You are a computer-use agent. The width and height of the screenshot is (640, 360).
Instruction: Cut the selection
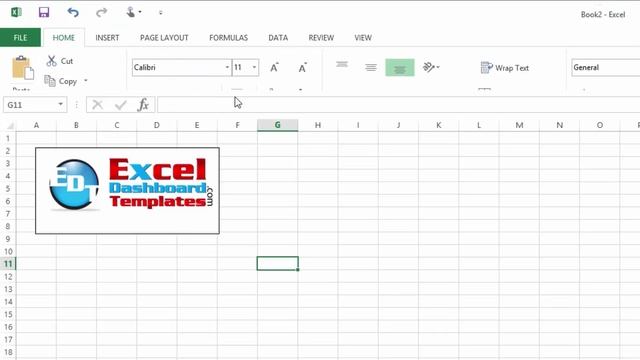pos(60,61)
